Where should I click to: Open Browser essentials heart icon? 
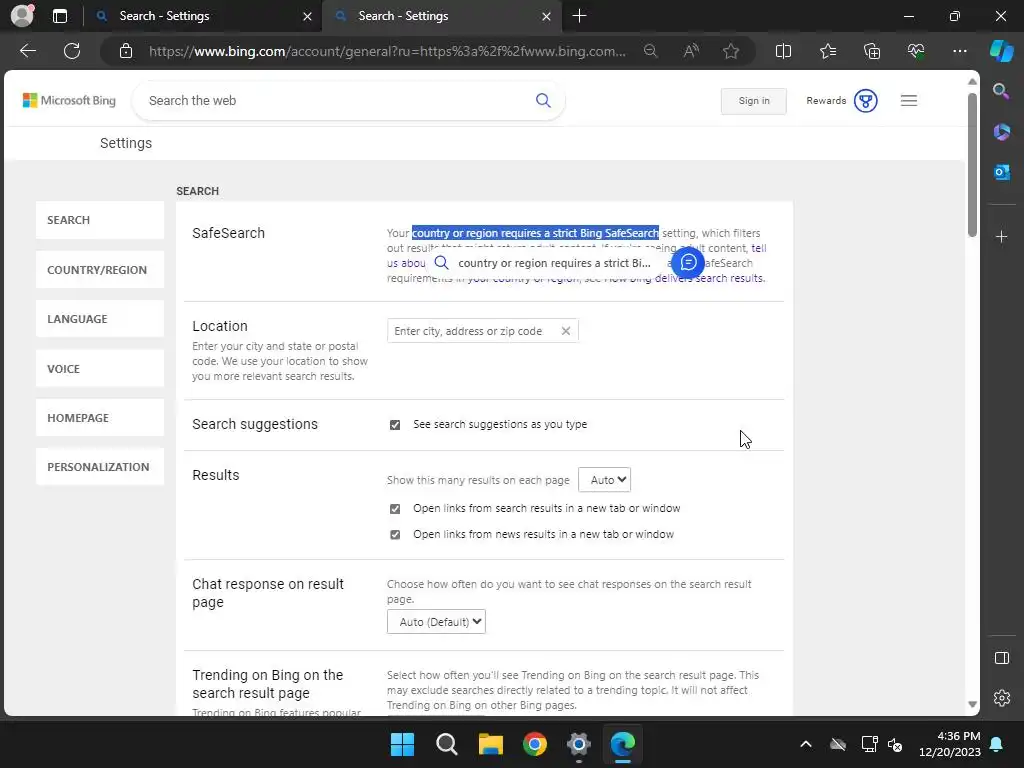916,51
